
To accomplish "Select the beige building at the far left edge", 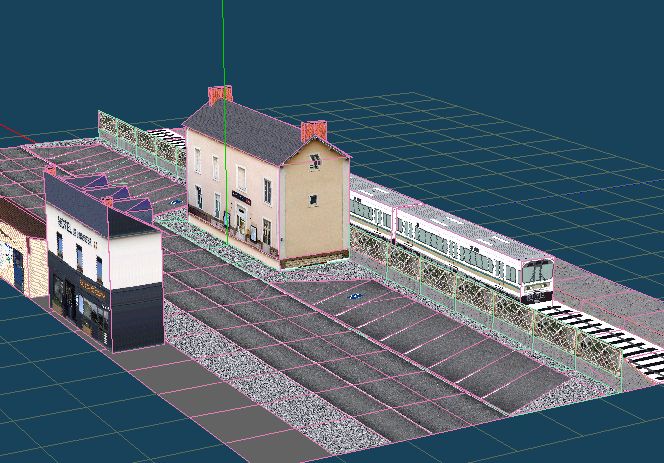I will (20, 250).
